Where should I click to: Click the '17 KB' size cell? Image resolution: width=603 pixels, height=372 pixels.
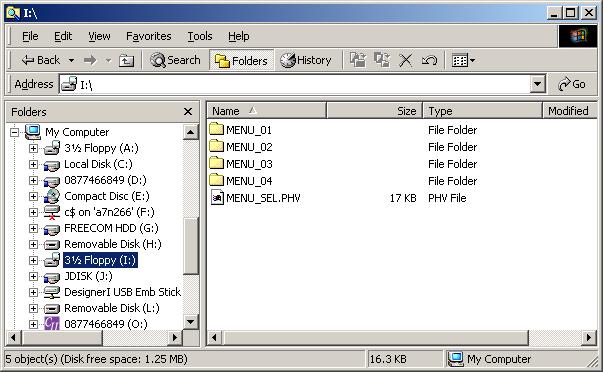pyautogui.click(x=403, y=198)
